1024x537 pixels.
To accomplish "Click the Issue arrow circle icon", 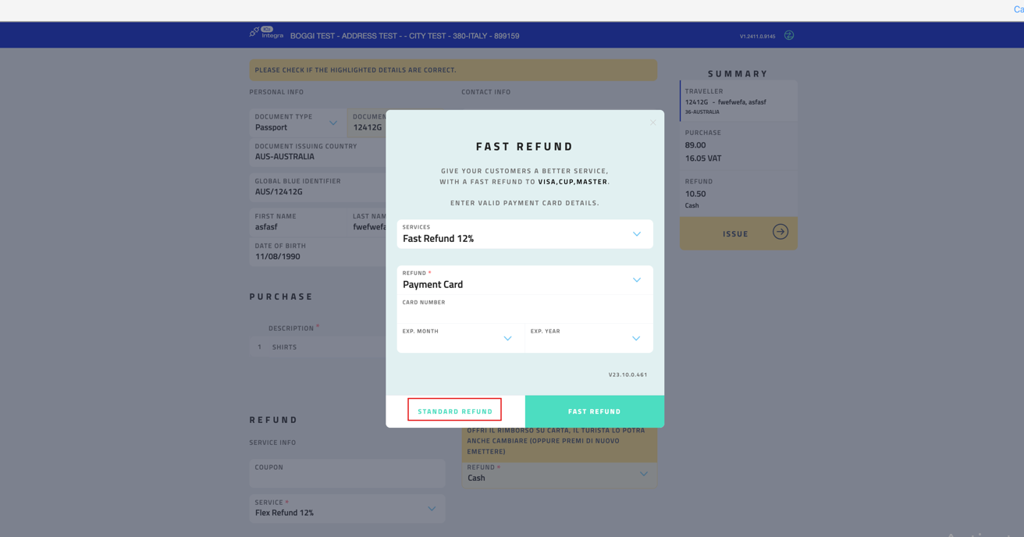I will tap(780, 232).
